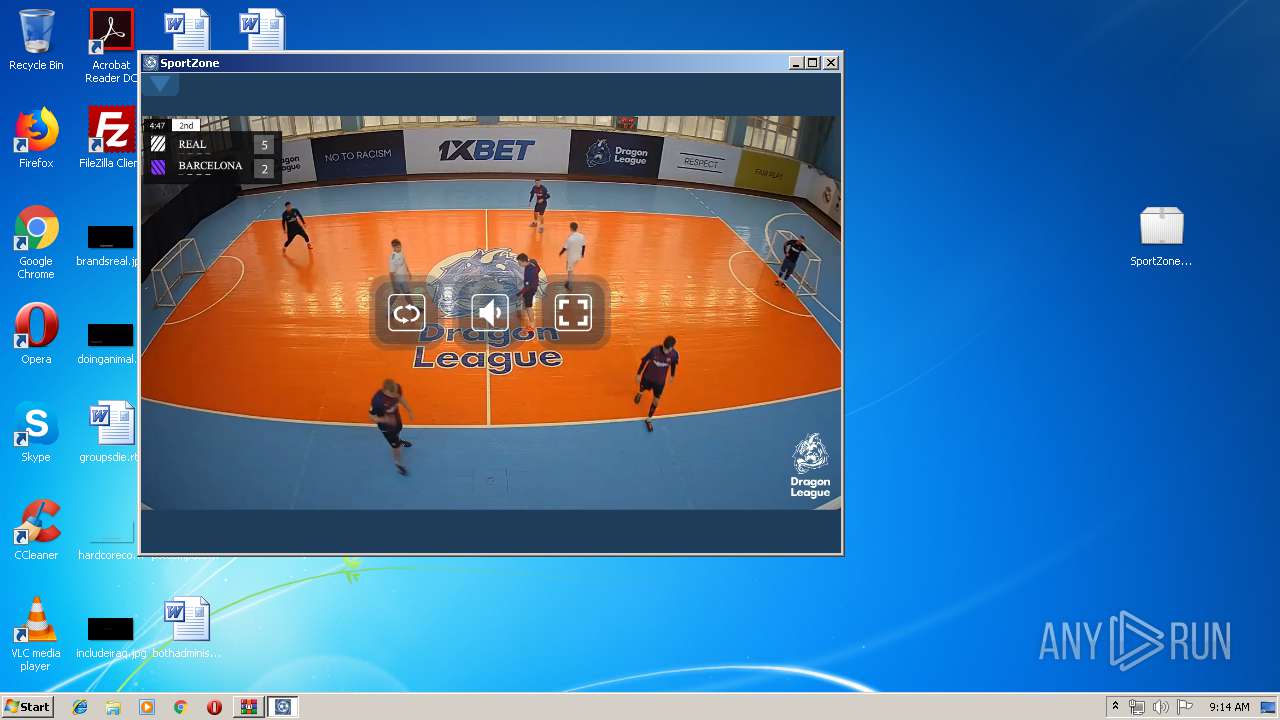Open Windows Explorer folder in taskbar
The height and width of the screenshot is (720, 1280).
point(113,707)
